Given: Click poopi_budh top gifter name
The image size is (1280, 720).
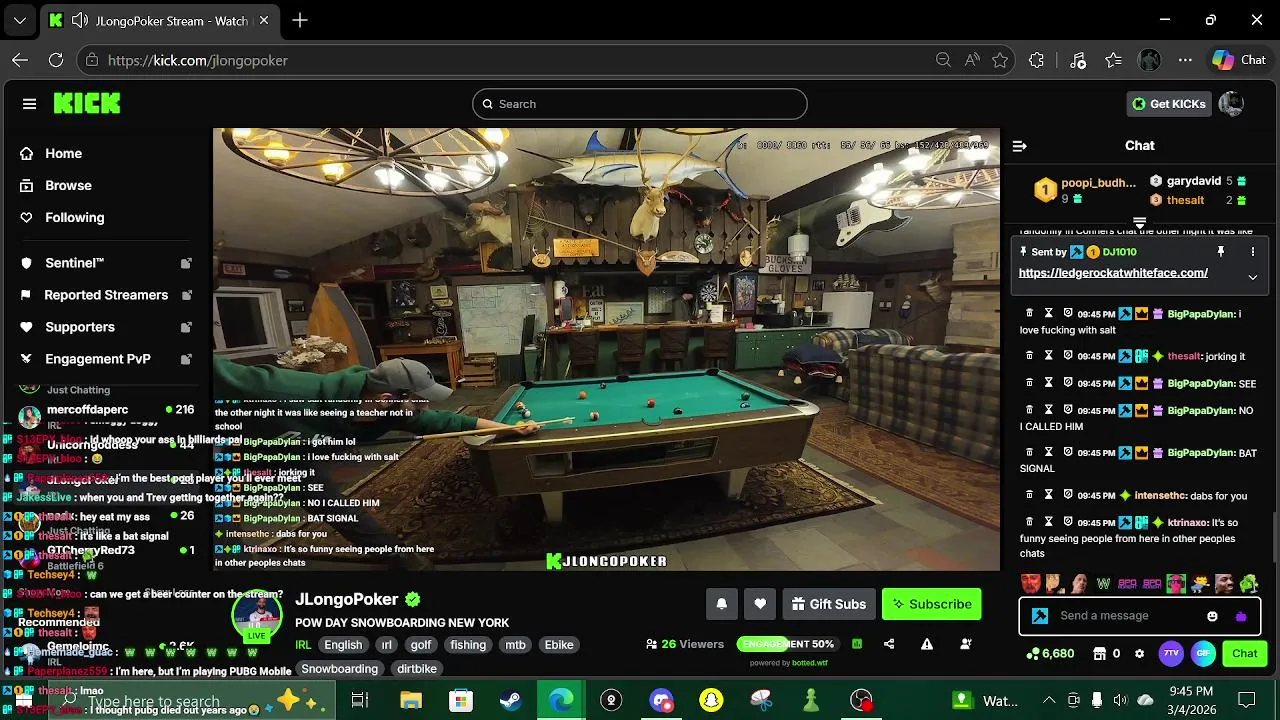Looking at the screenshot, I should click(x=1098, y=183).
